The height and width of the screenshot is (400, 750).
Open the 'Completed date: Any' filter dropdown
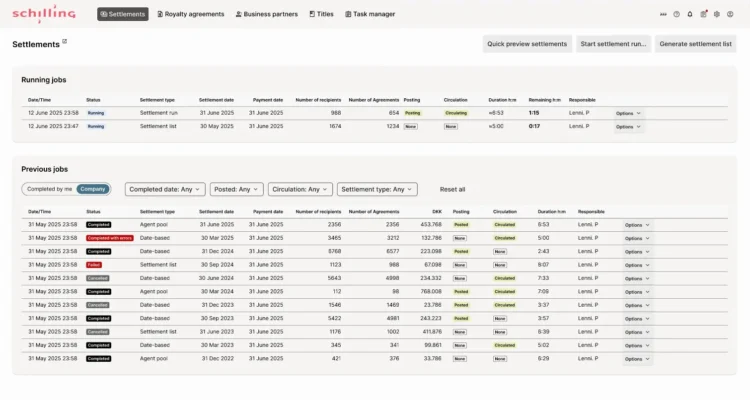coord(165,189)
